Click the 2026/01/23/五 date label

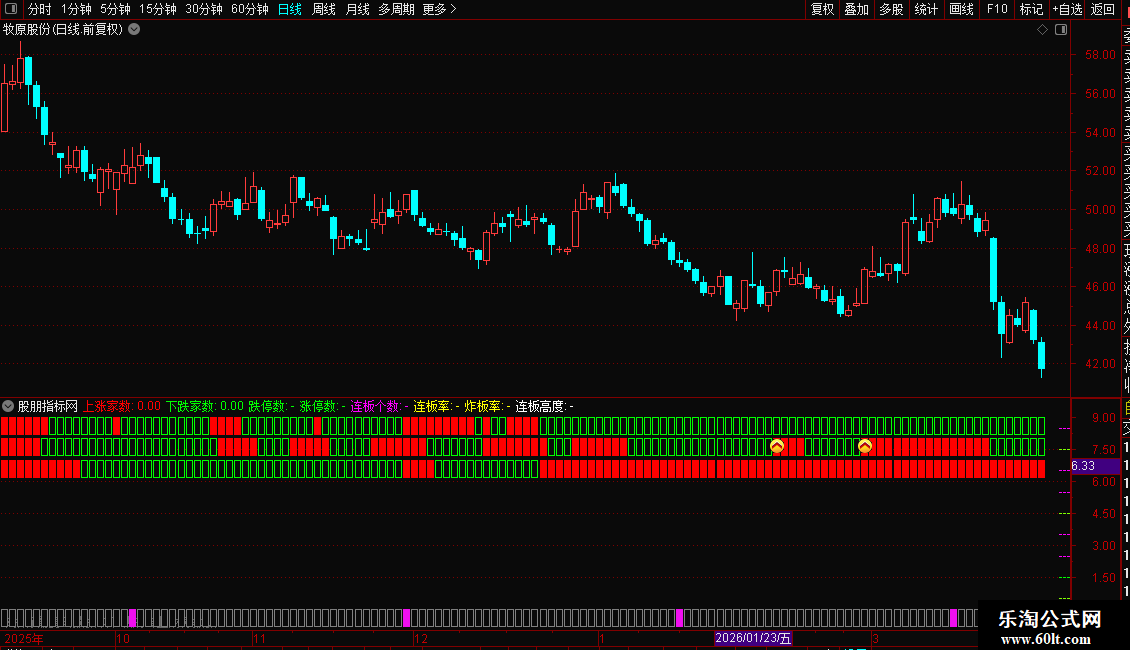753,638
